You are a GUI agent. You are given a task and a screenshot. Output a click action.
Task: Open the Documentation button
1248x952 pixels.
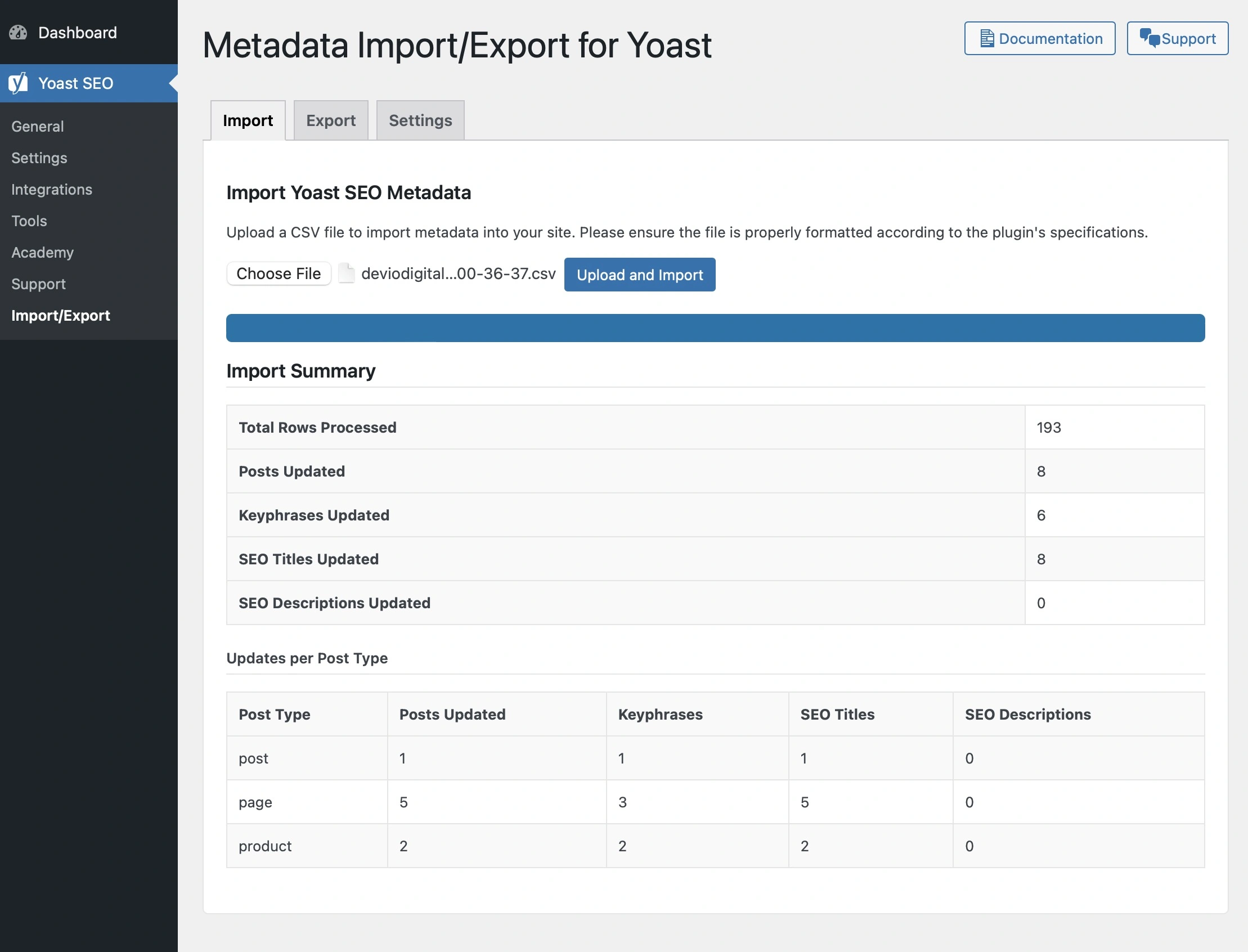click(x=1039, y=38)
